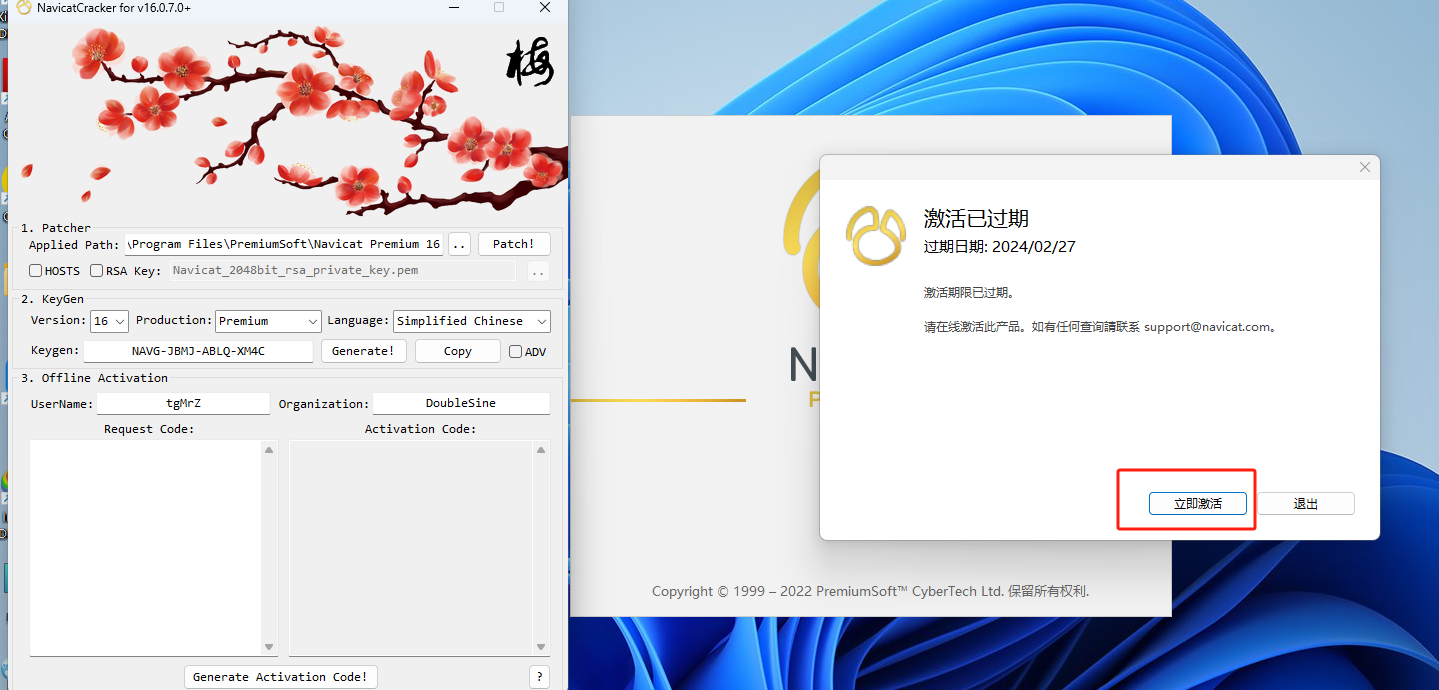Screen dimensions: 1439x690
Task: Click the Navicat logo in the expired dialog
Action: 877,235
